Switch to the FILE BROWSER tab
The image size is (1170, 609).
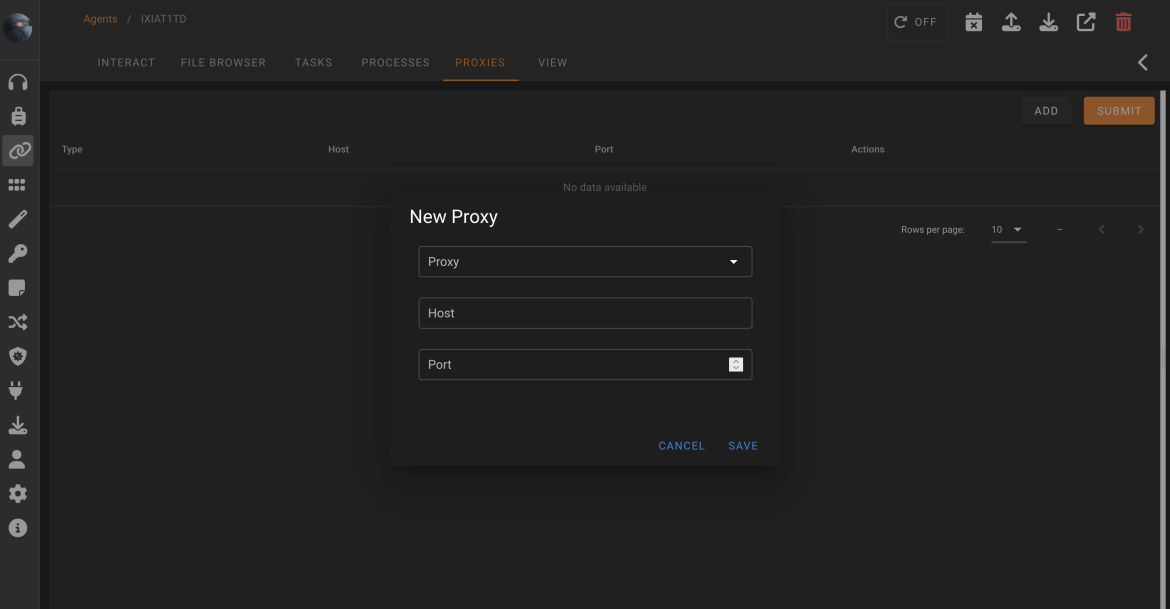click(223, 62)
